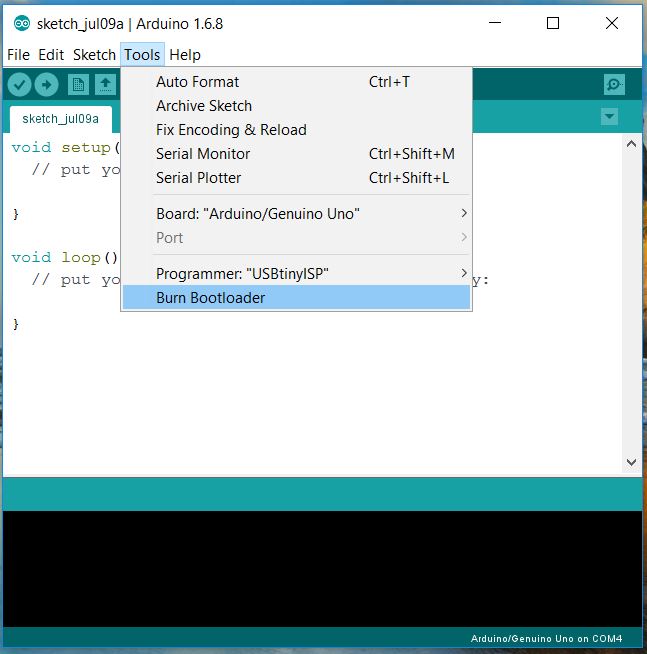This screenshot has width=647, height=654.
Task: Expand the Programmer submenu arrow
Action: [x=463, y=273]
